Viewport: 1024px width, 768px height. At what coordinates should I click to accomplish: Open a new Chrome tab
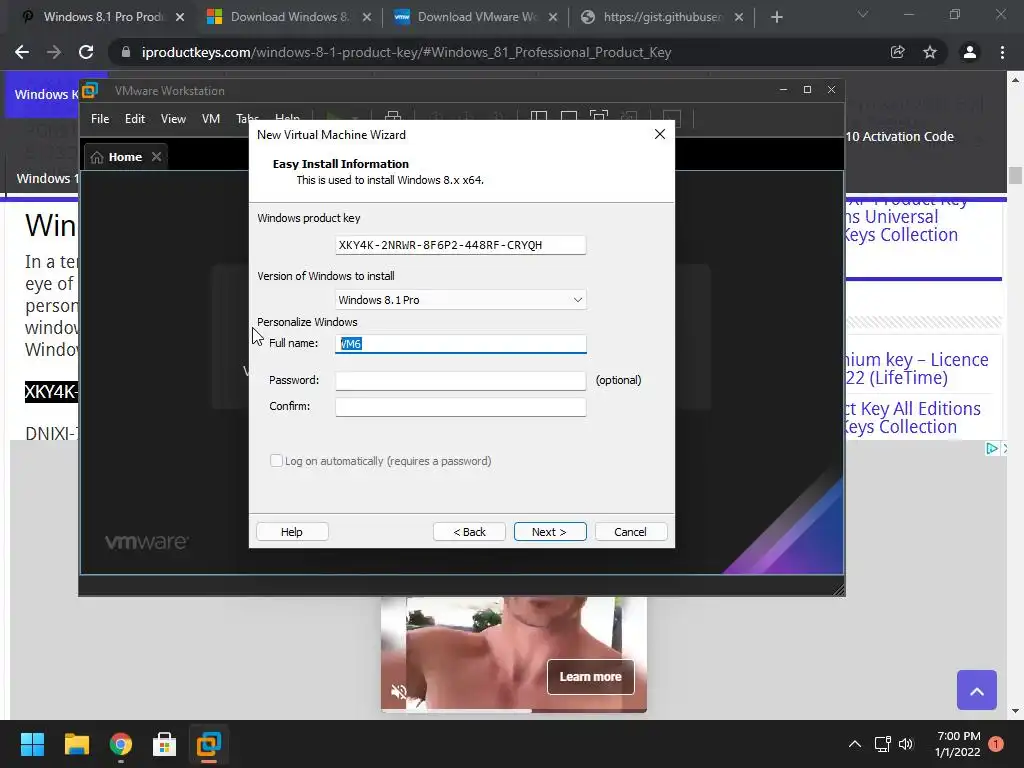click(776, 17)
